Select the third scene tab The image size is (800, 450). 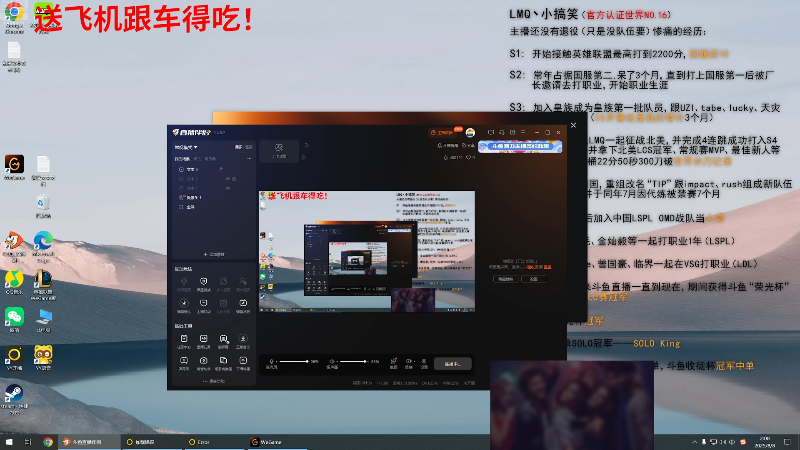tap(210, 159)
